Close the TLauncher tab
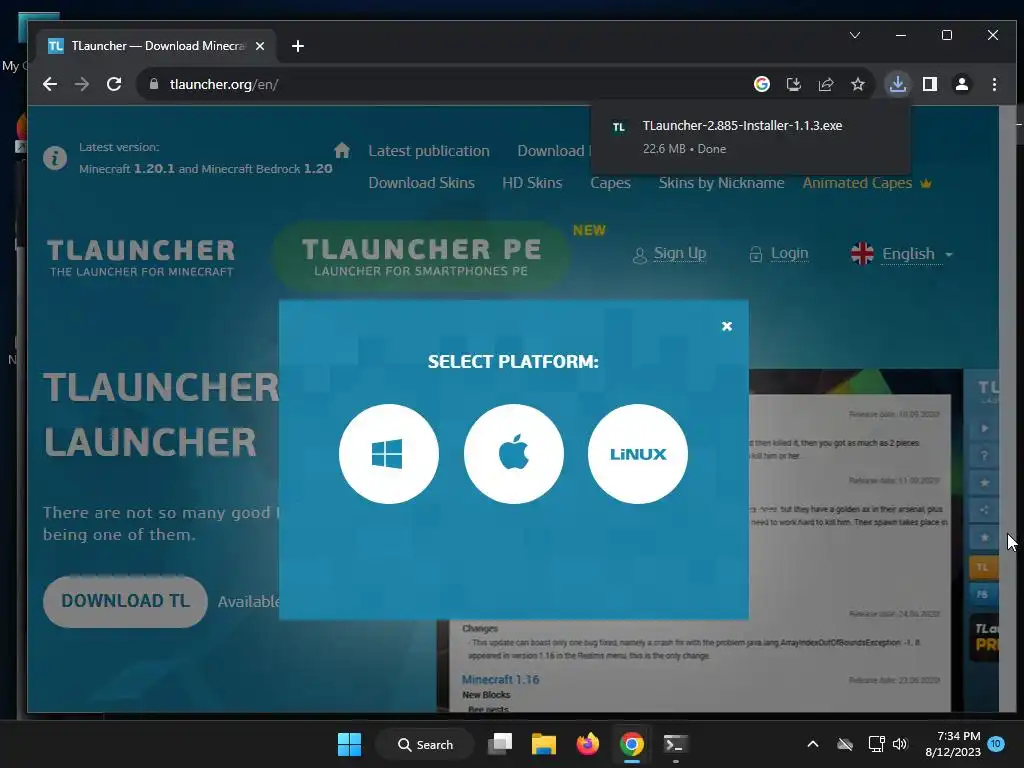This screenshot has height=768, width=1024. (260, 46)
